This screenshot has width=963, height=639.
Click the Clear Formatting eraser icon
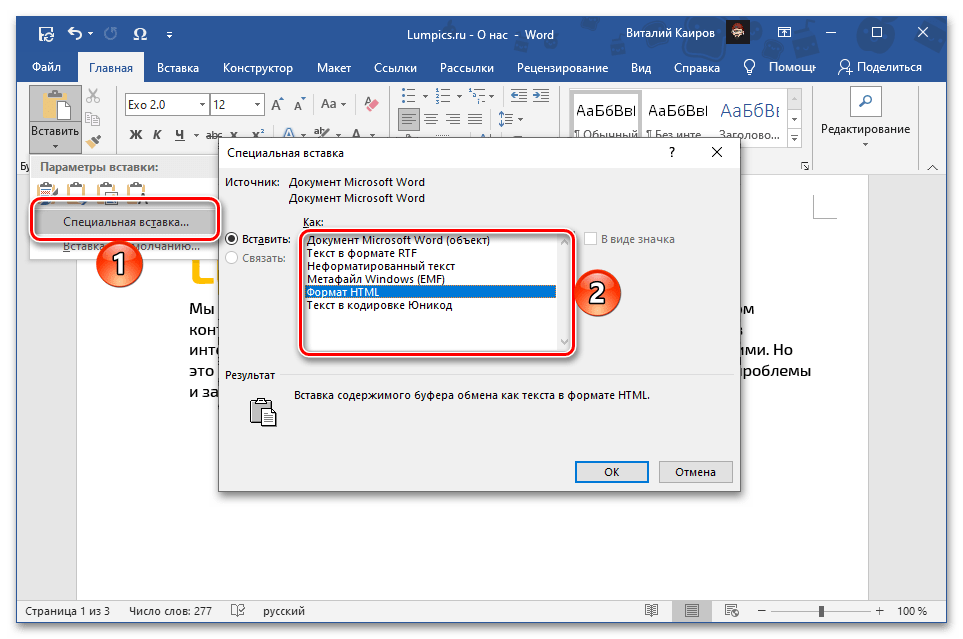click(371, 104)
